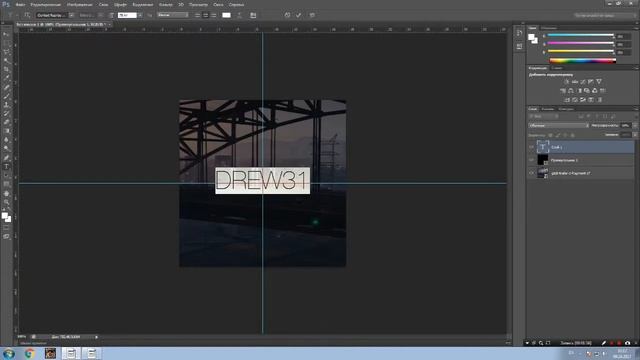Select the Gradient tool

click(6, 131)
